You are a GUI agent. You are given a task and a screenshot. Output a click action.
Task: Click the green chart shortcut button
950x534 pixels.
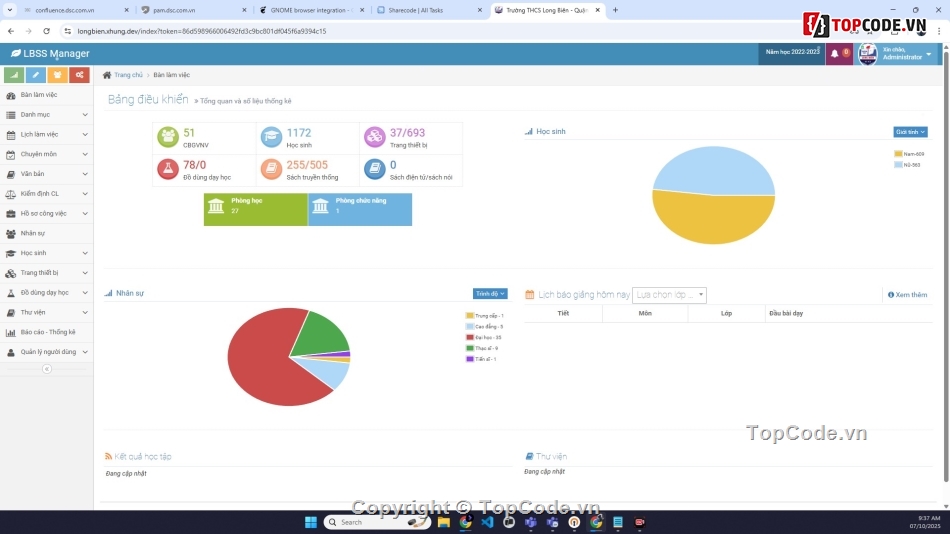[14, 75]
